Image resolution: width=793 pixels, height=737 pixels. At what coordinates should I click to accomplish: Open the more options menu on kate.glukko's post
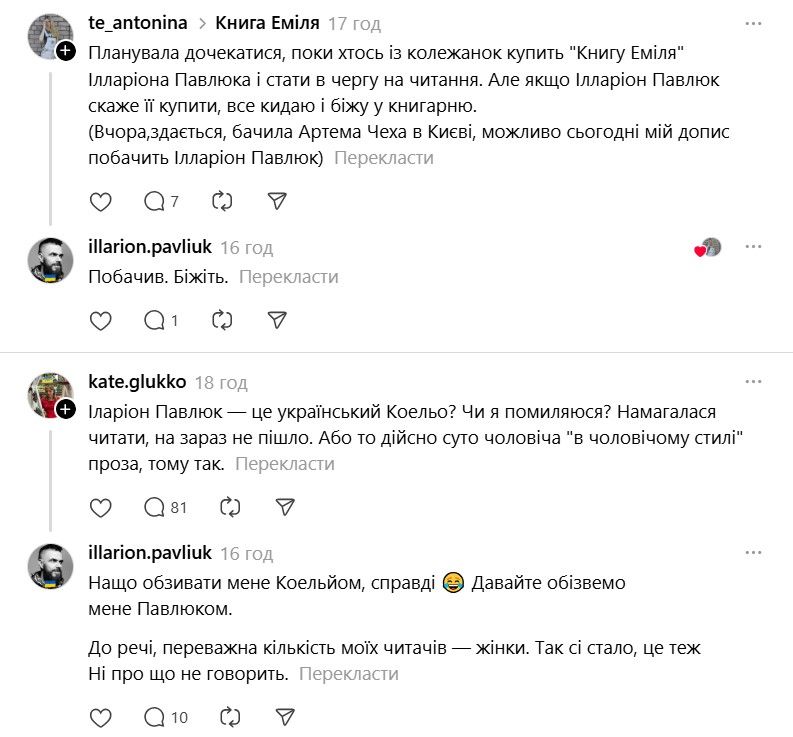click(x=753, y=381)
